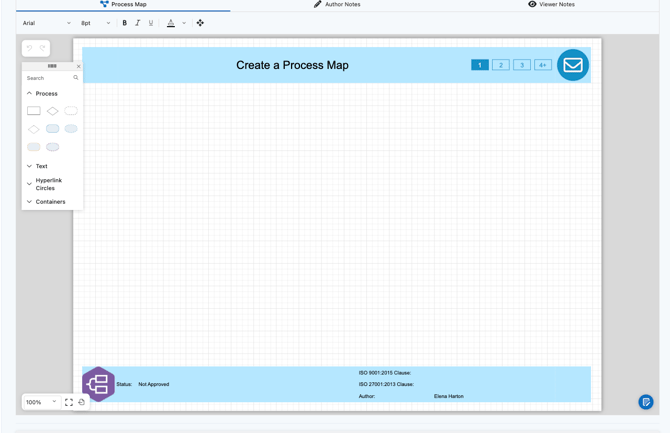The width and height of the screenshot is (670, 433).
Task: Select page level 2 button
Action: (x=501, y=65)
